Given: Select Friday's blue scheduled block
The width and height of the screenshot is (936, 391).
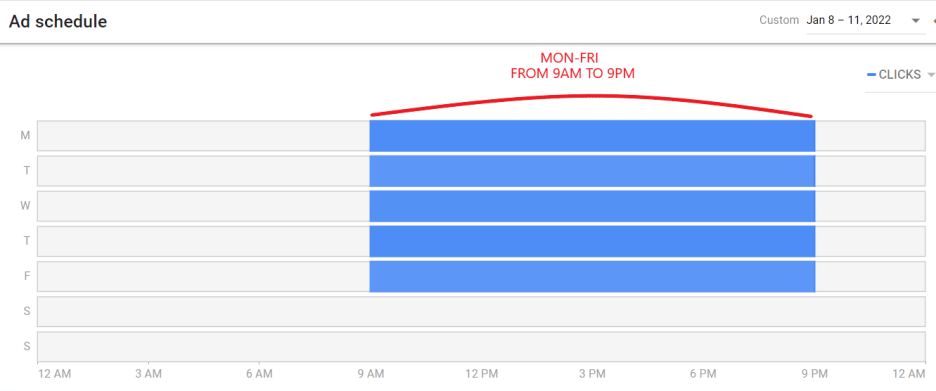Looking at the screenshot, I should coord(592,276).
